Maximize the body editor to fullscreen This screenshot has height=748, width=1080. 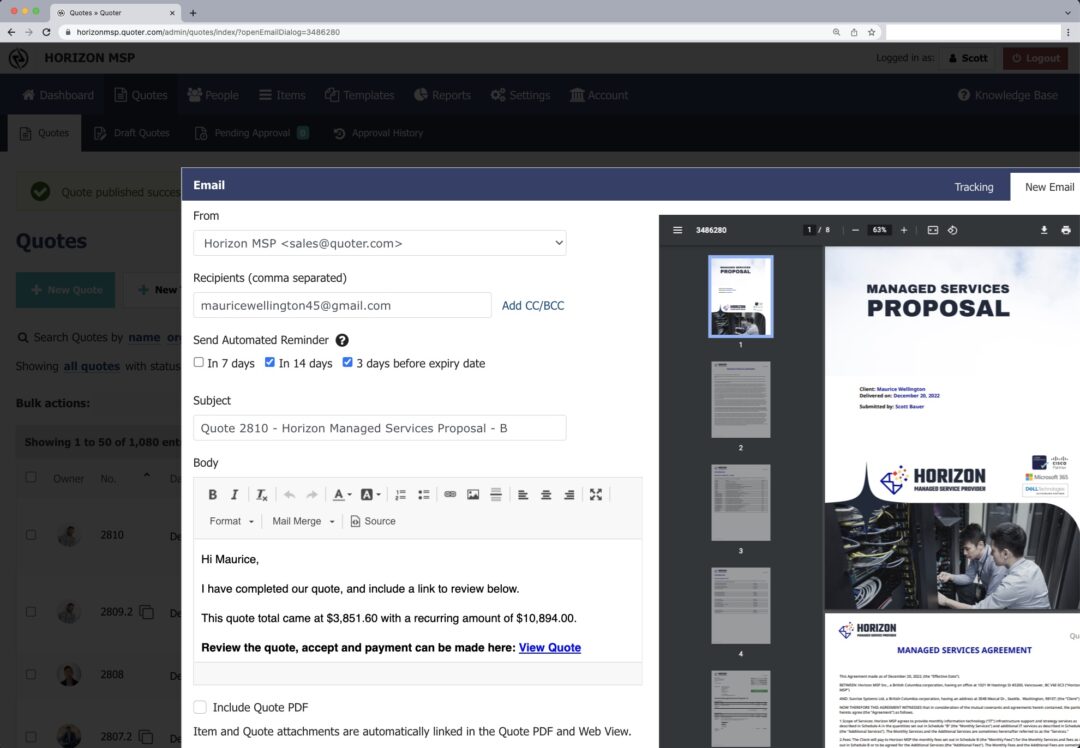pyautogui.click(x=596, y=494)
